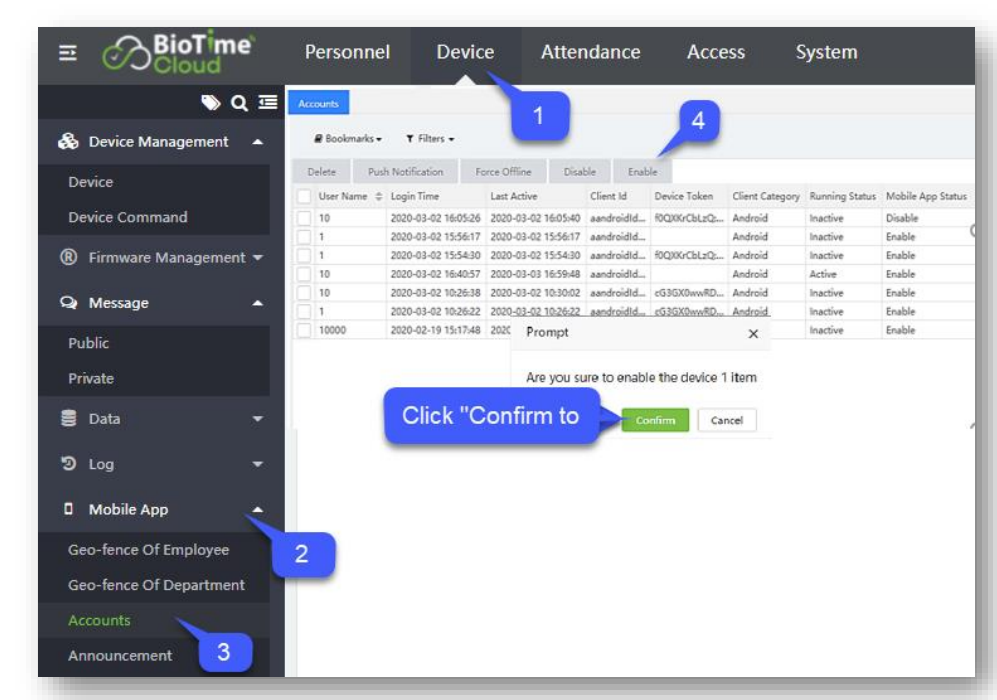
Task: Click the Data database icon in sidebar
Action: [x=68, y=419]
